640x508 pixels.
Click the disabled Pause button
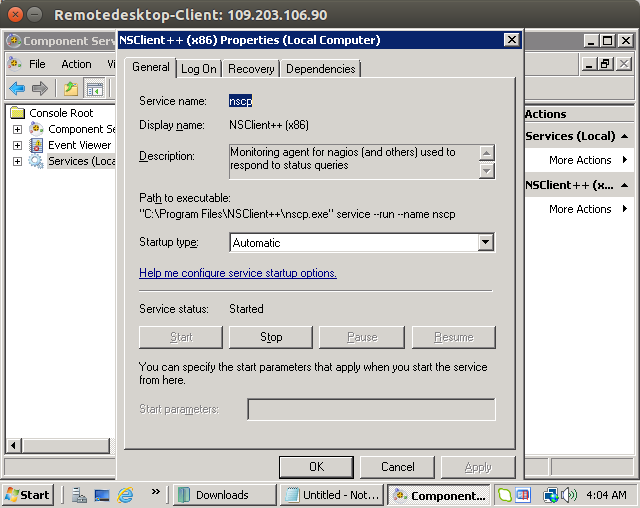click(362, 337)
